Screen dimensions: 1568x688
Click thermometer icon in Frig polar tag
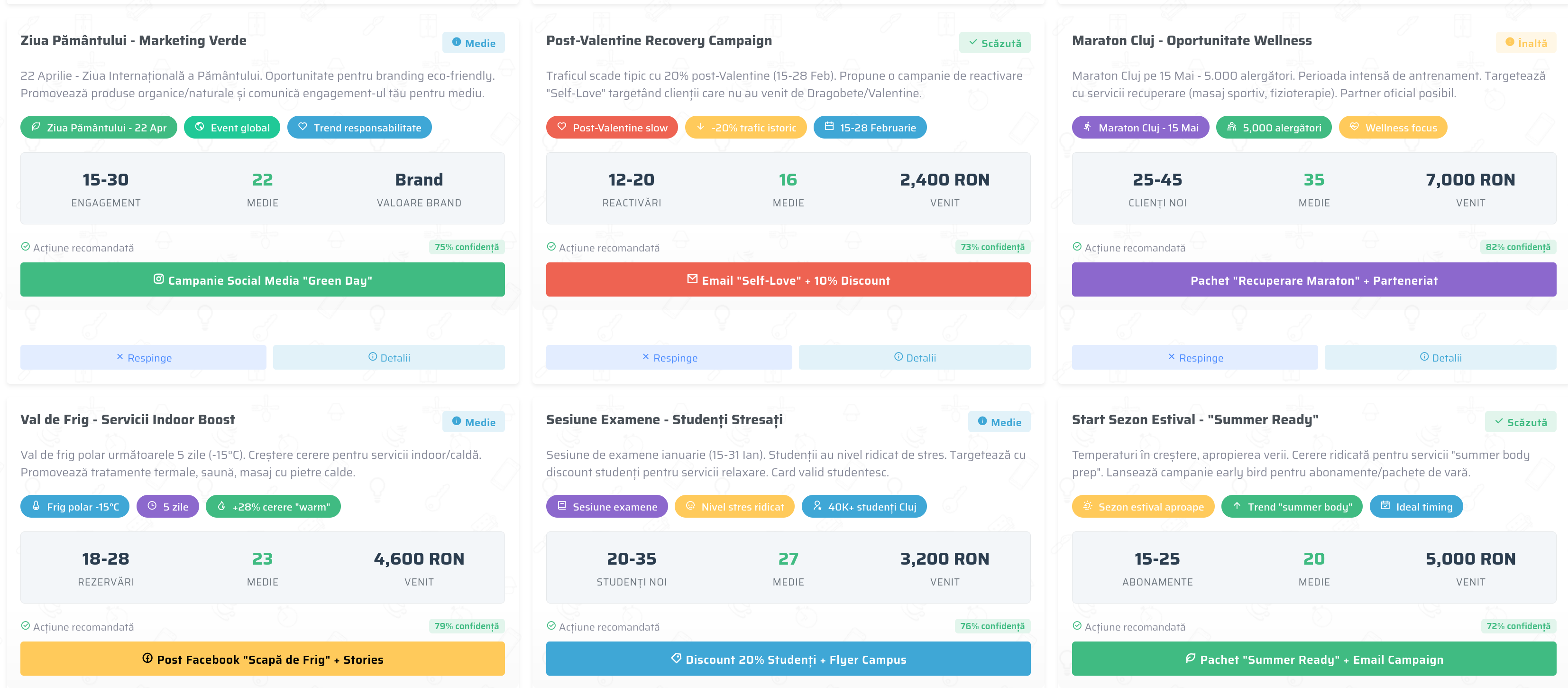pos(36,506)
